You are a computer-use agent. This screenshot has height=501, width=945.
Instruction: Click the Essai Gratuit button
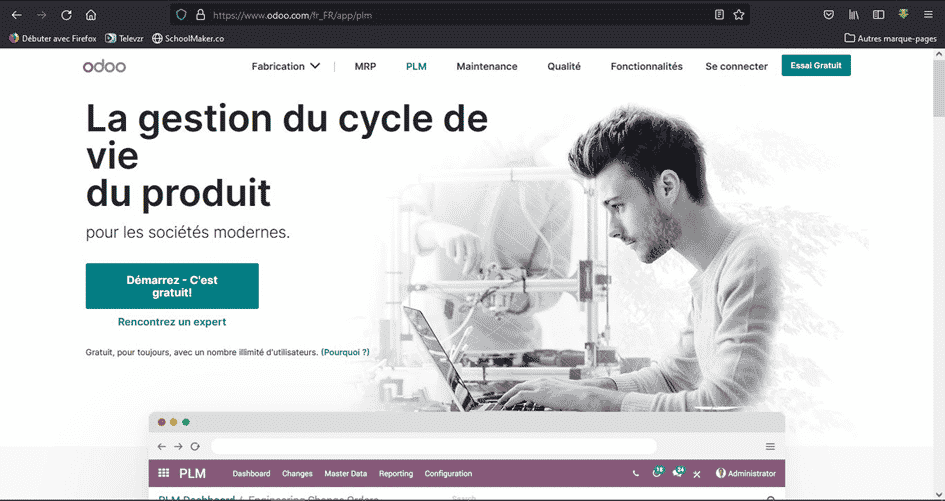click(x=816, y=66)
